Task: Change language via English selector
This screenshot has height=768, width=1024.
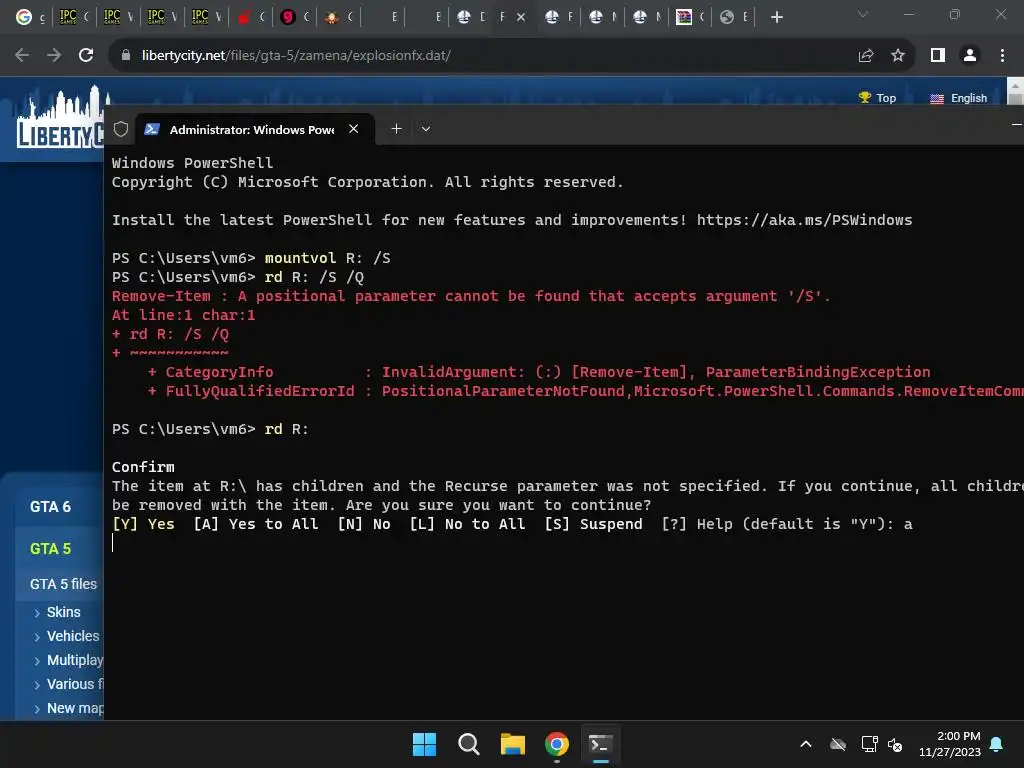Action: coord(958,98)
